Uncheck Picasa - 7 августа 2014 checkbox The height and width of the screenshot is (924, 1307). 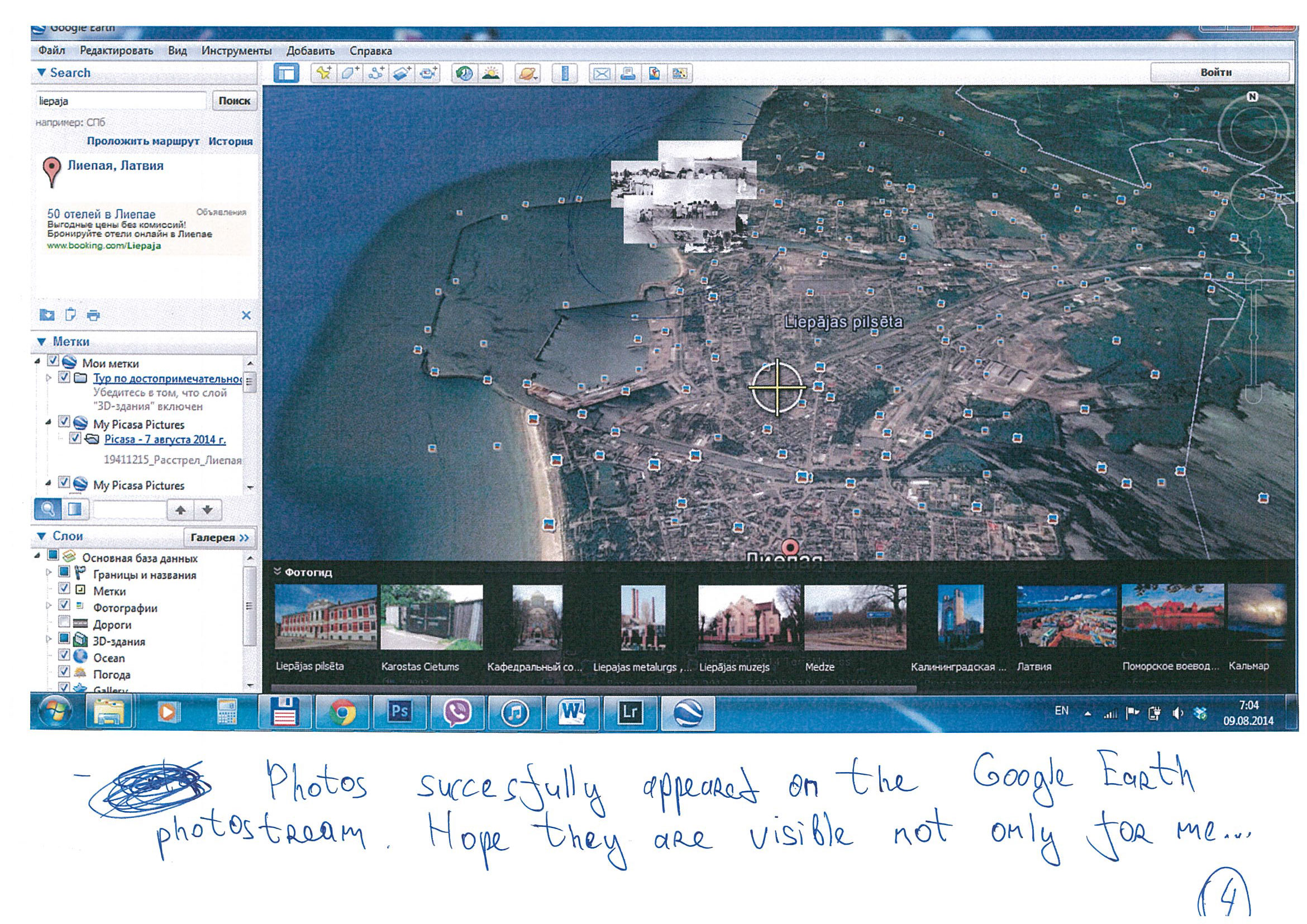pyautogui.click(x=75, y=438)
